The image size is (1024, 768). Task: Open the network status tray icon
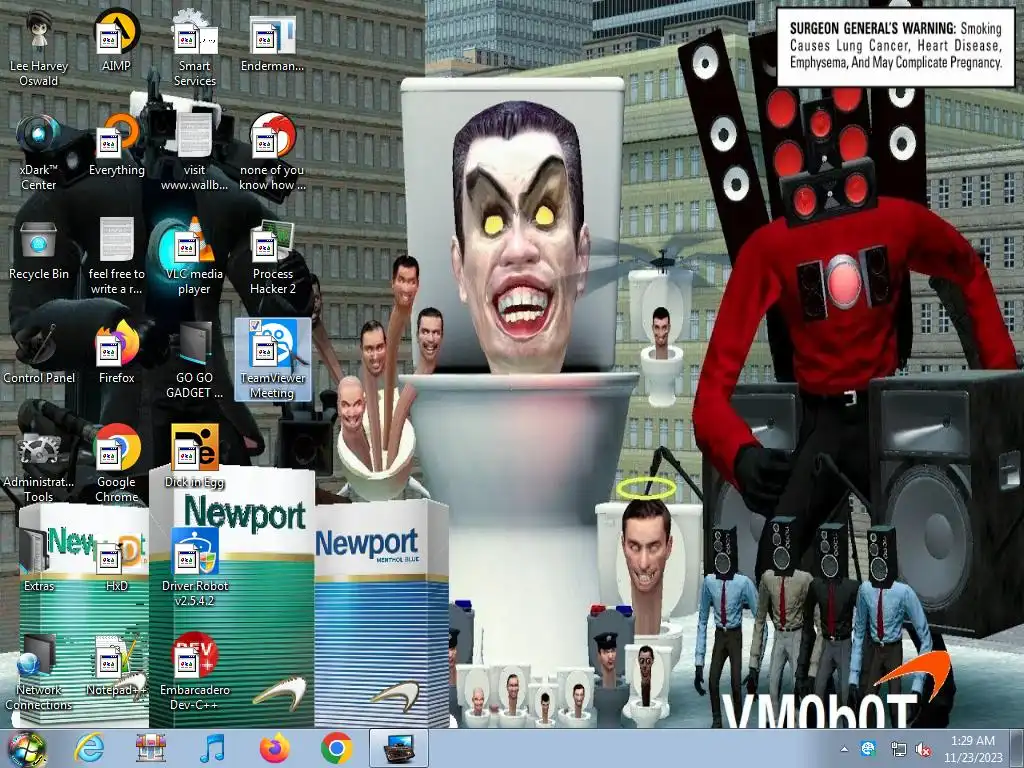[898, 749]
